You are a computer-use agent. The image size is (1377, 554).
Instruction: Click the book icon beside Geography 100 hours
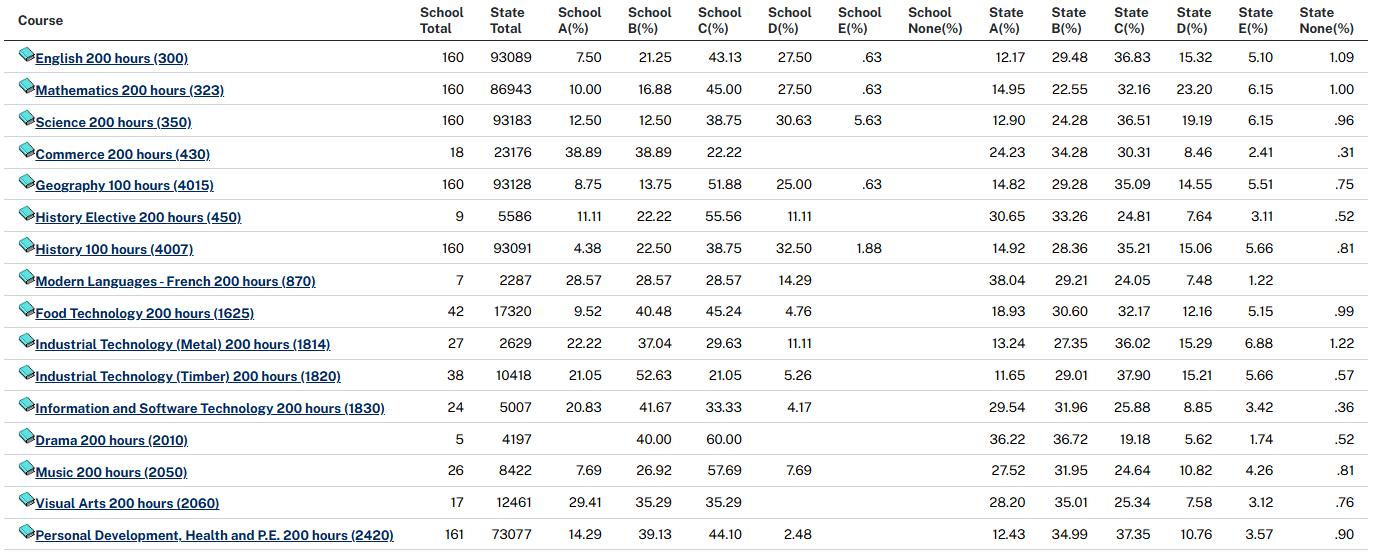(x=27, y=182)
